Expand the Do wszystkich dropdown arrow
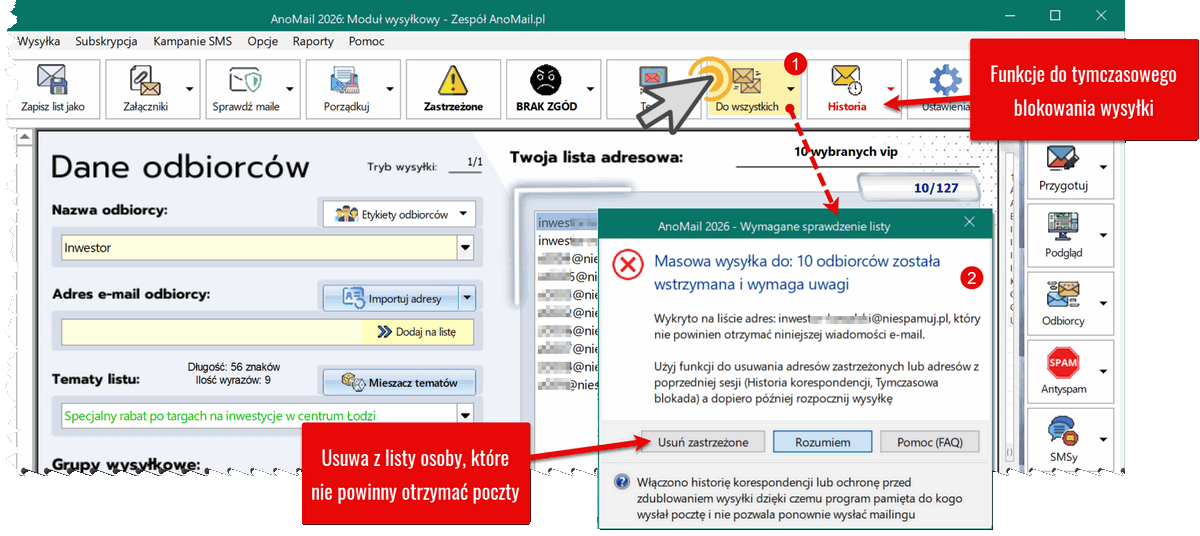Screen dimensions: 1200x536 [x=792, y=88]
